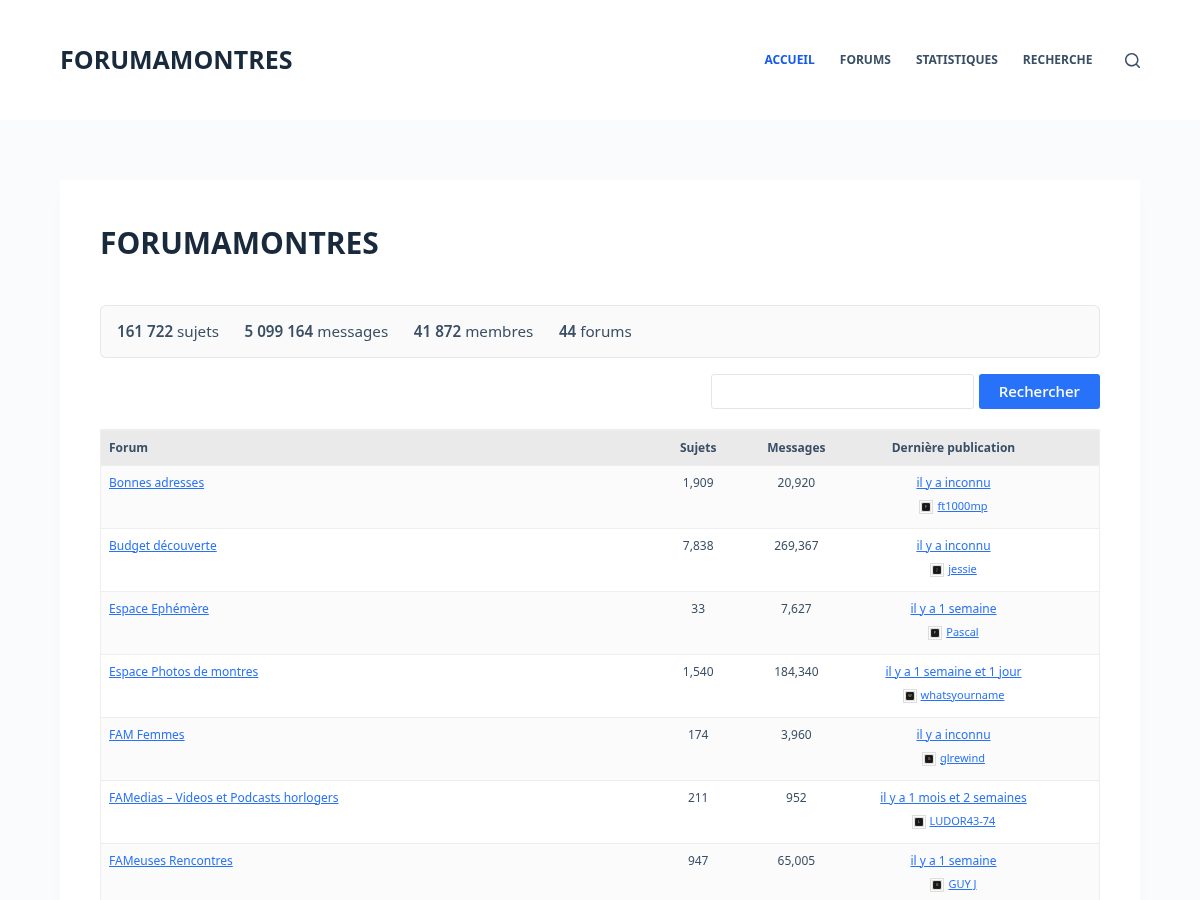The image size is (1200, 900).
Task: Open Espace Ephémère last post 'il y a 1 semaine'
Action: tap(953, 608)
